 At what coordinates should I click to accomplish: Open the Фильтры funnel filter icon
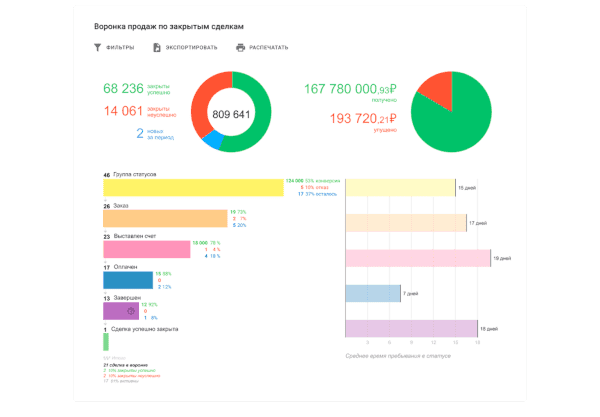(x=97, y=47)
